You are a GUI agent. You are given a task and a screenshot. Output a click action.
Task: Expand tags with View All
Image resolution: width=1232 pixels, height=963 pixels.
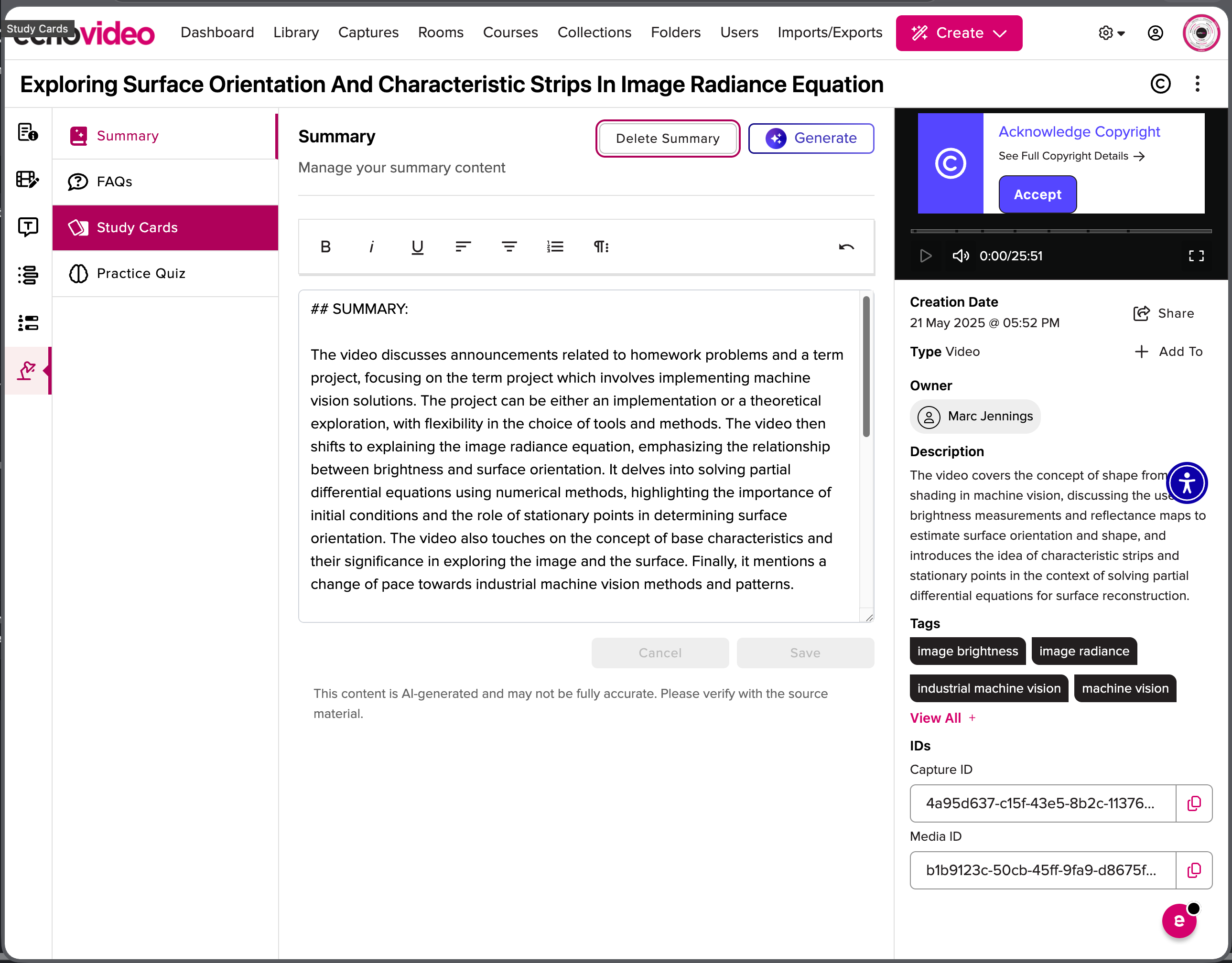pyautogui.click(x=942, y=718)
